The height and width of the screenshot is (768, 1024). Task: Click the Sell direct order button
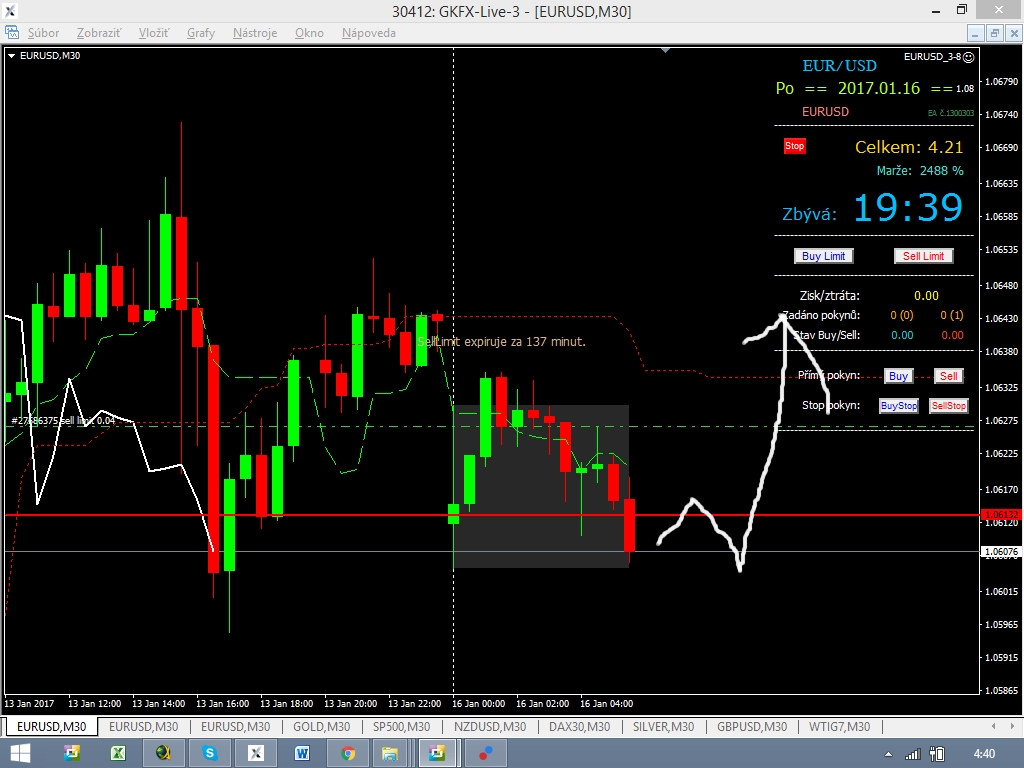[948, 376]
